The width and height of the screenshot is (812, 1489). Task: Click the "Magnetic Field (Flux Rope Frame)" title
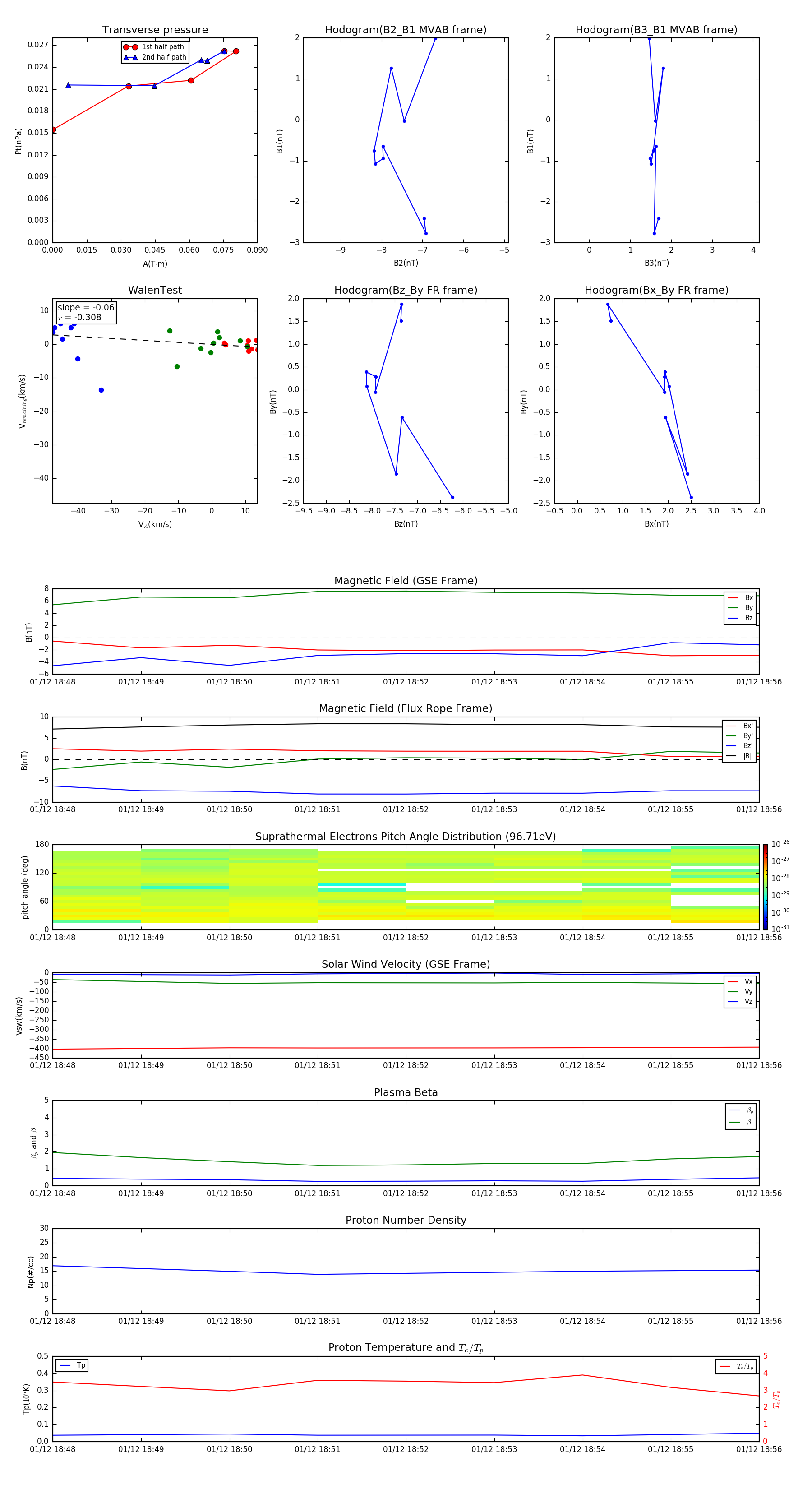tap(406, 709)
